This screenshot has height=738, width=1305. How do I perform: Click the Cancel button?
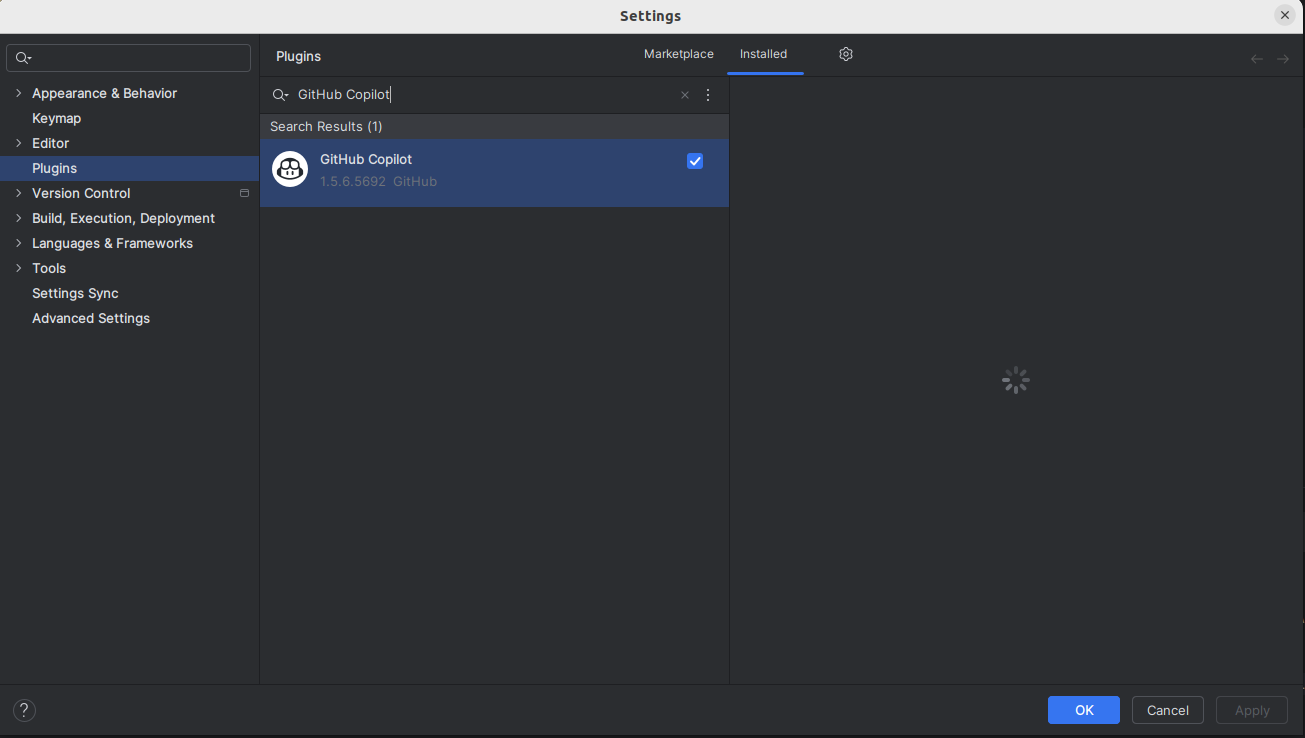coord(1168,710)
